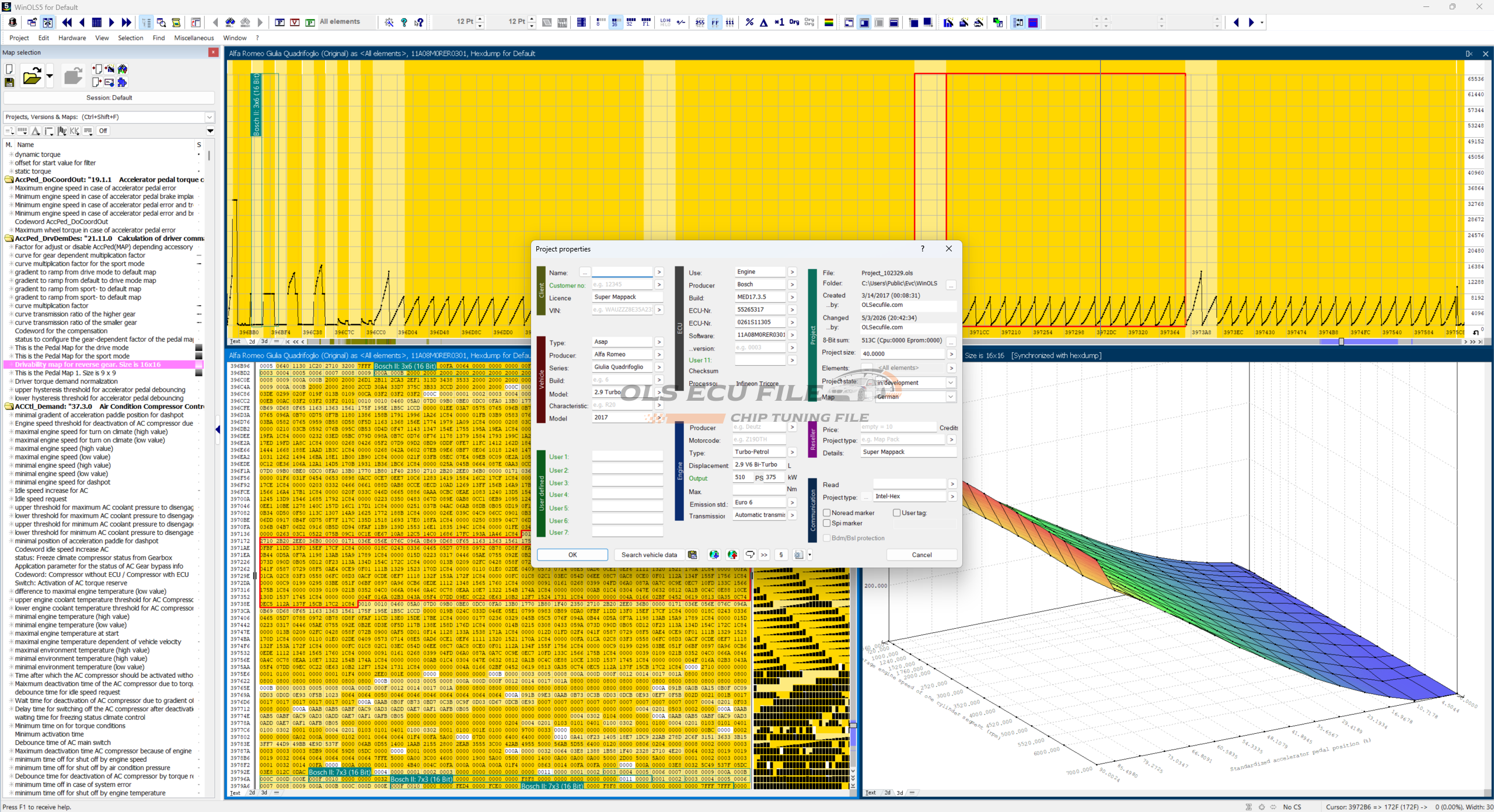Click the >> expand button in dialog

pos(764,555)
